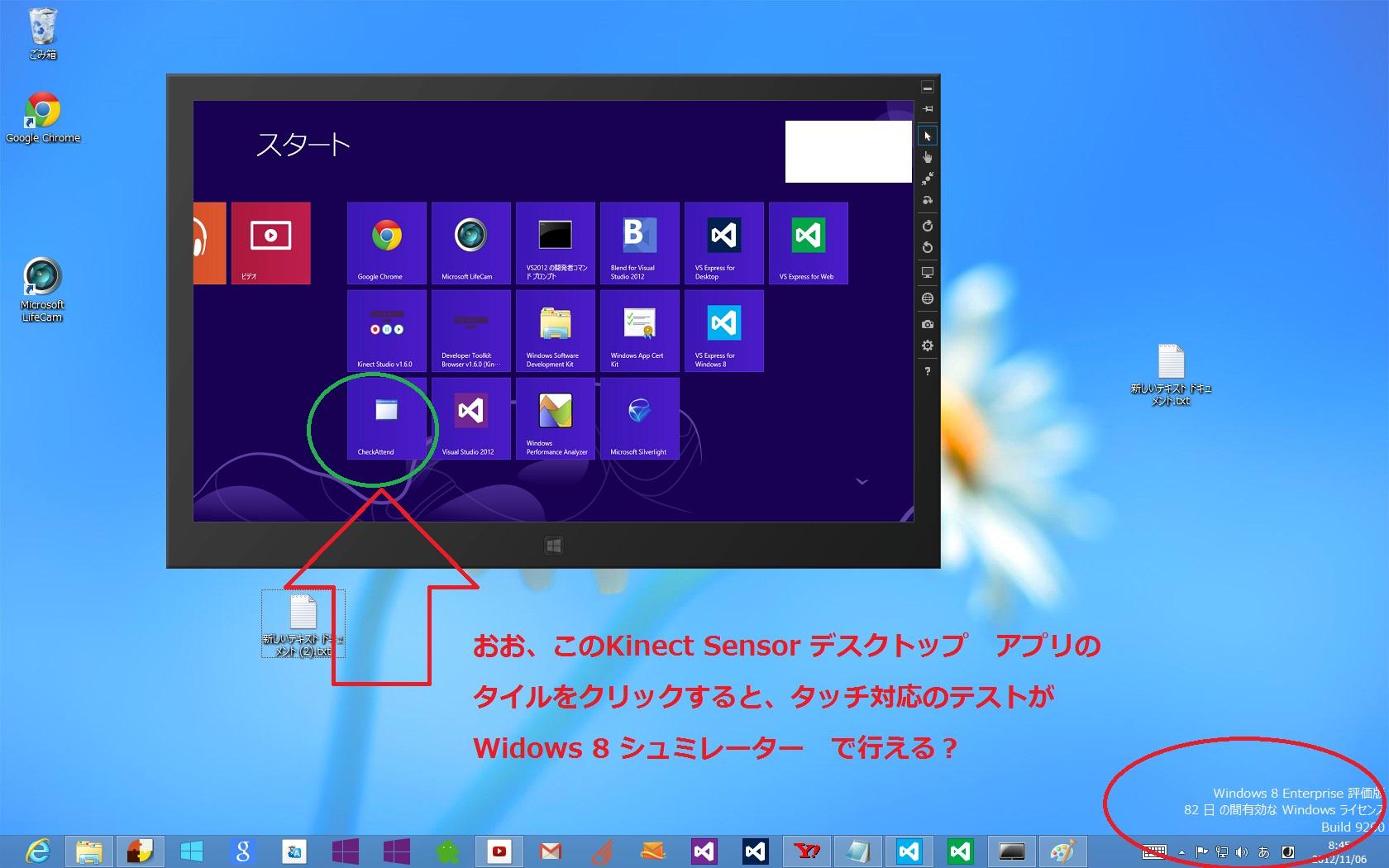Image resolution: width=1389 pixels, height=868 pixels.
Task: Open the touch keyboard from taskbar
Action: tap(1154, 852)
